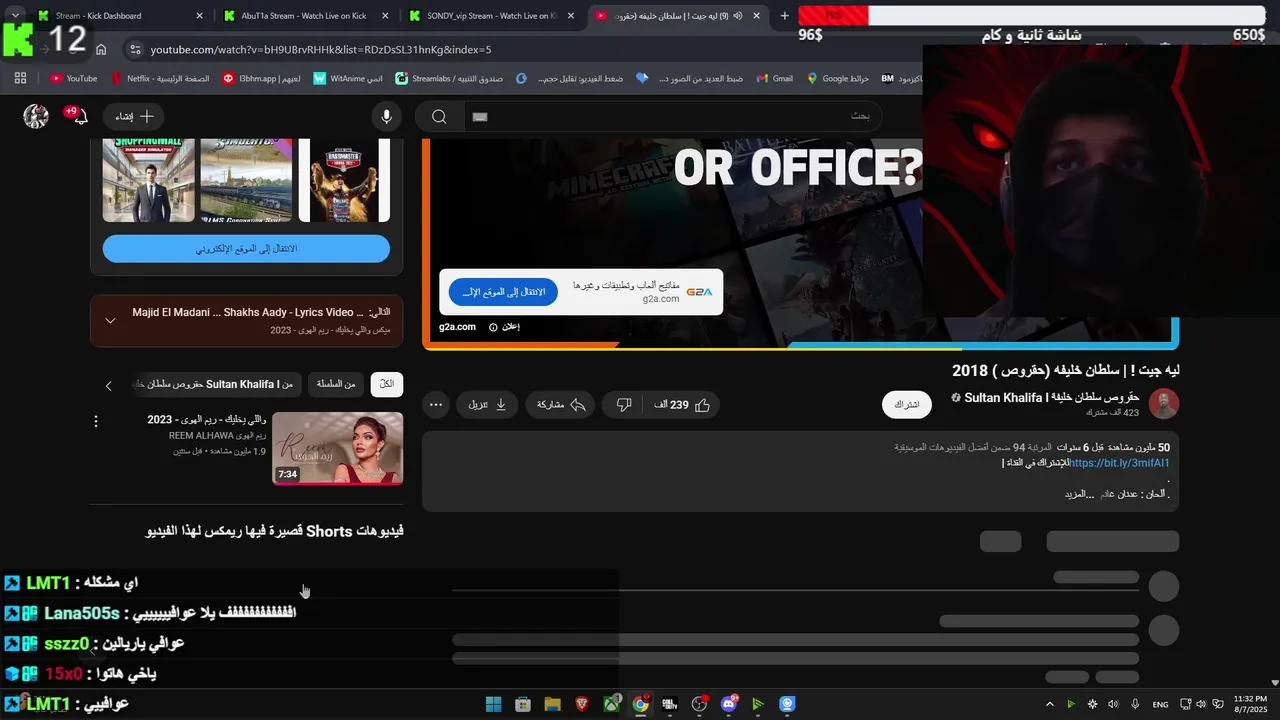
Task: Open the WitAnime bookmark
Action: point(348,78)
